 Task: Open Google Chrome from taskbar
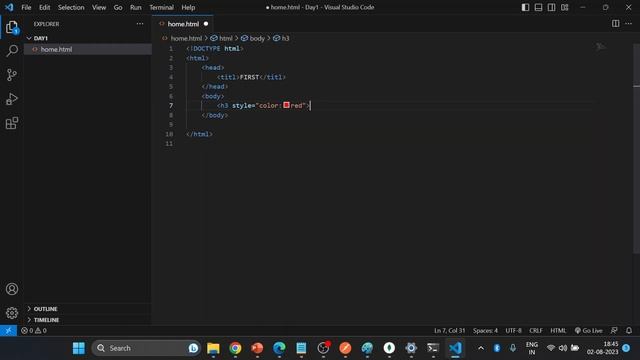[x=235, y=348]
